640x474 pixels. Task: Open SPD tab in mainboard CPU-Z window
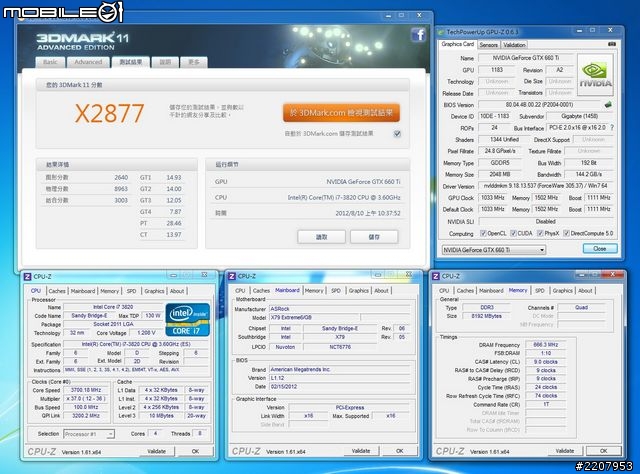[336, 291]
